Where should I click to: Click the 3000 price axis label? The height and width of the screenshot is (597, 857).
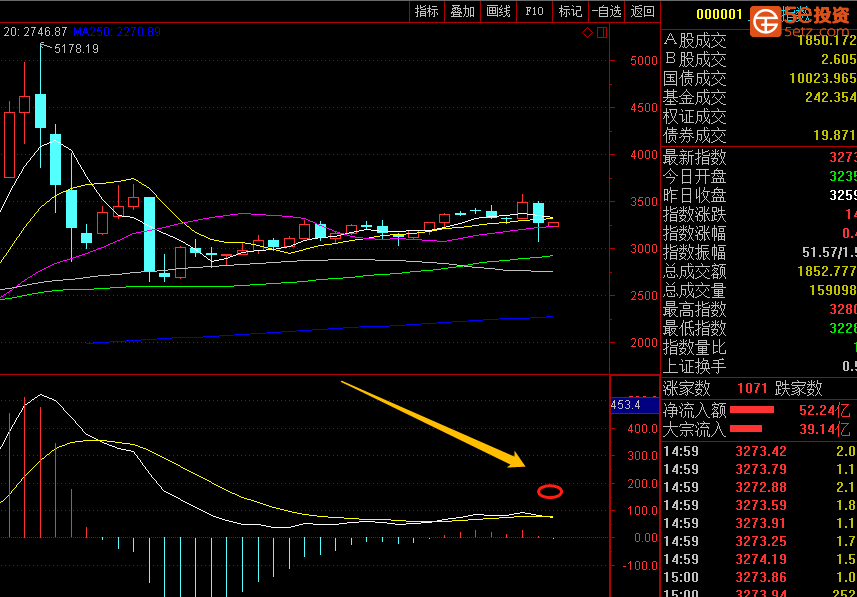644,249
